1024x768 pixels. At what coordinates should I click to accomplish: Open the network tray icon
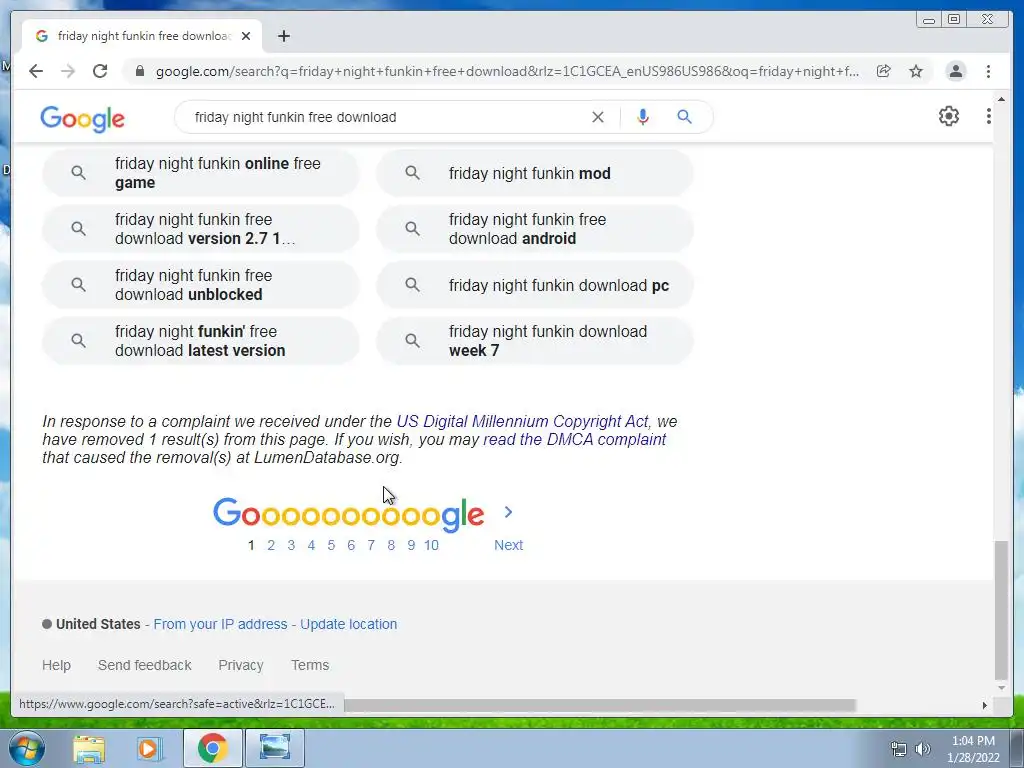point(899,749)
